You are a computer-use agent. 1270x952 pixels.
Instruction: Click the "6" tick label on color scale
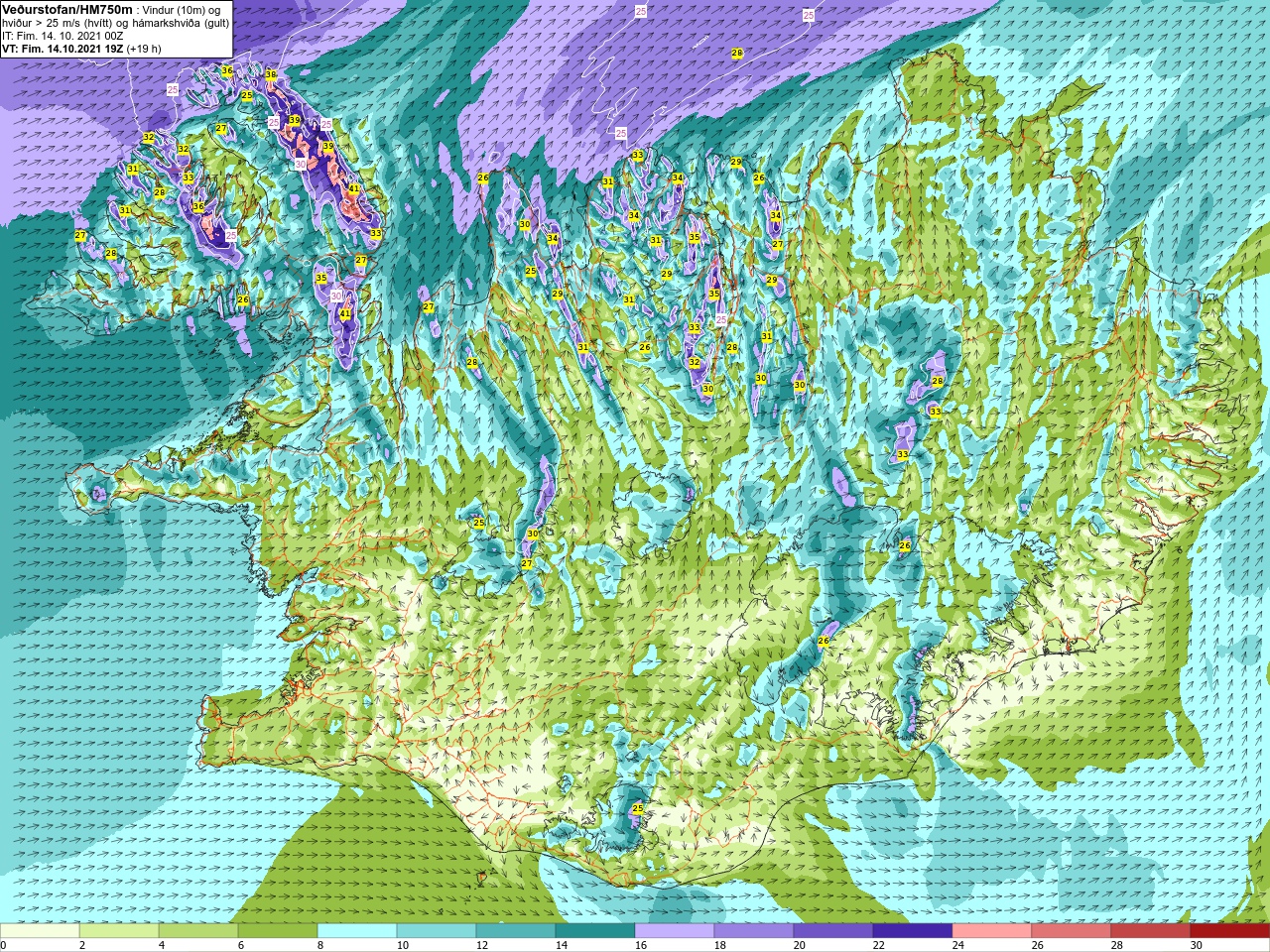[241, 945]
